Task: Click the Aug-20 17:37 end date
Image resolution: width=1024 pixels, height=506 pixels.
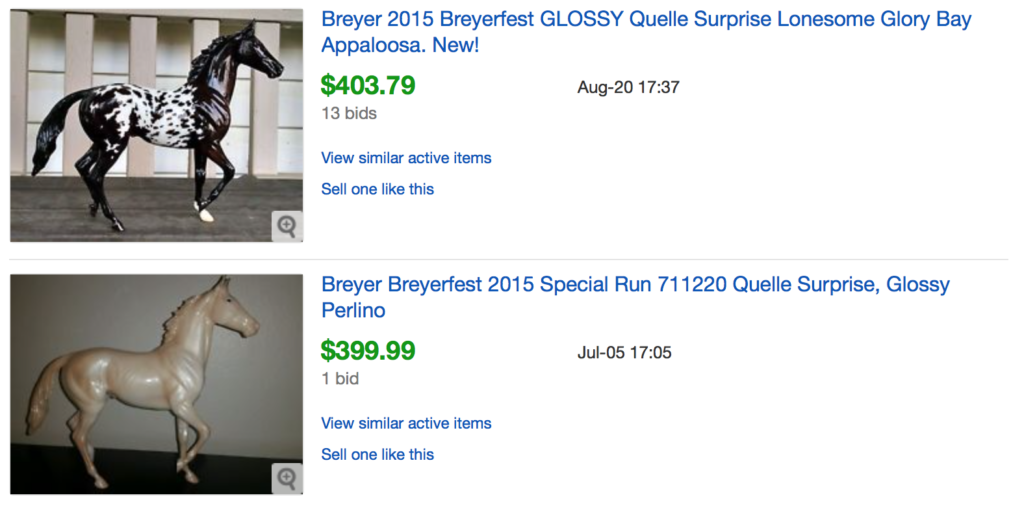Action: 628,88
